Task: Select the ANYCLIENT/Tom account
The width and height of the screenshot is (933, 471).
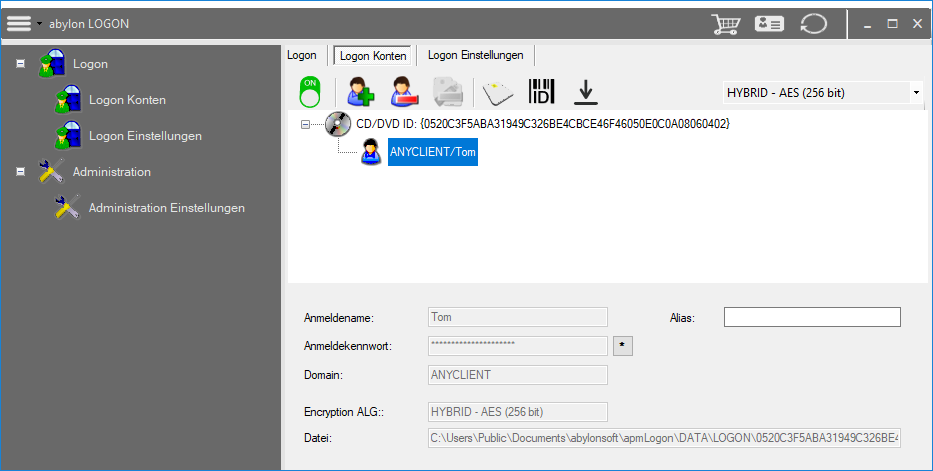Action: pos(433,152)
